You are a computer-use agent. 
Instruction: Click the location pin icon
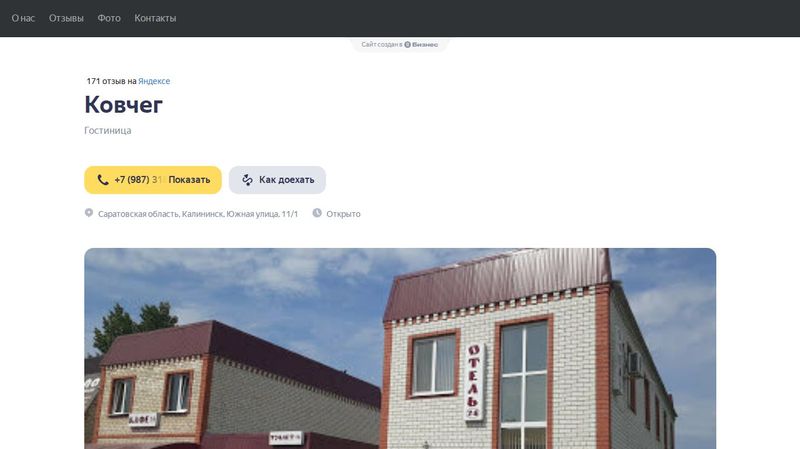pos(89,213)
